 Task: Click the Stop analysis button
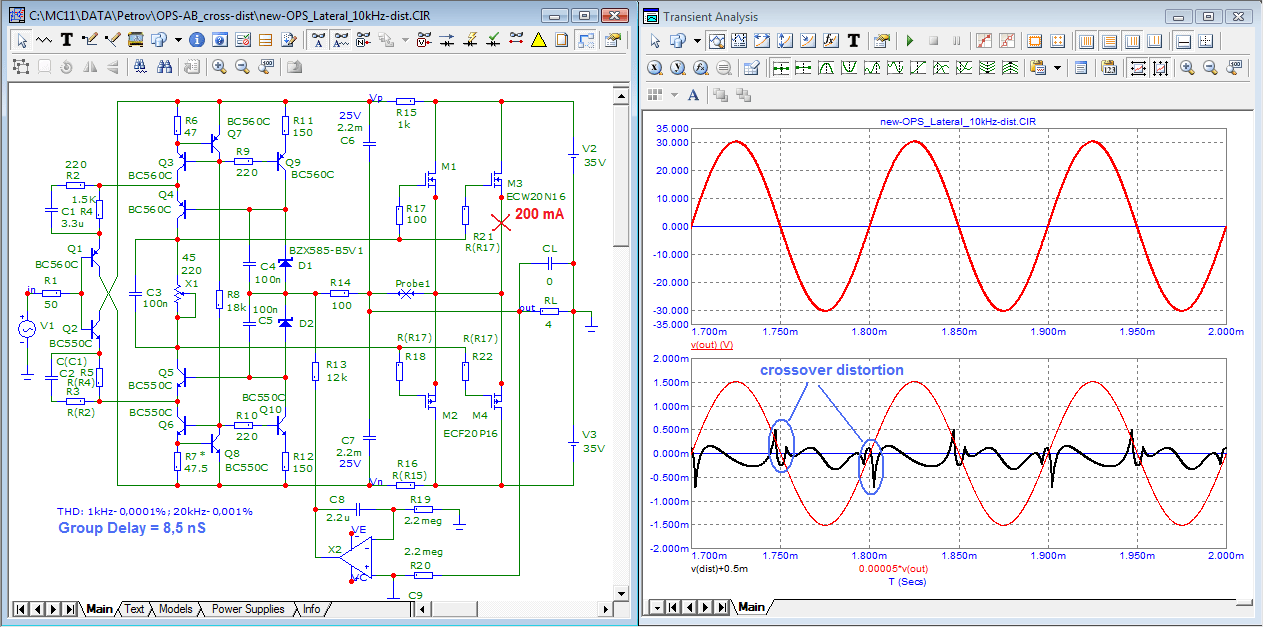point(934,41)
